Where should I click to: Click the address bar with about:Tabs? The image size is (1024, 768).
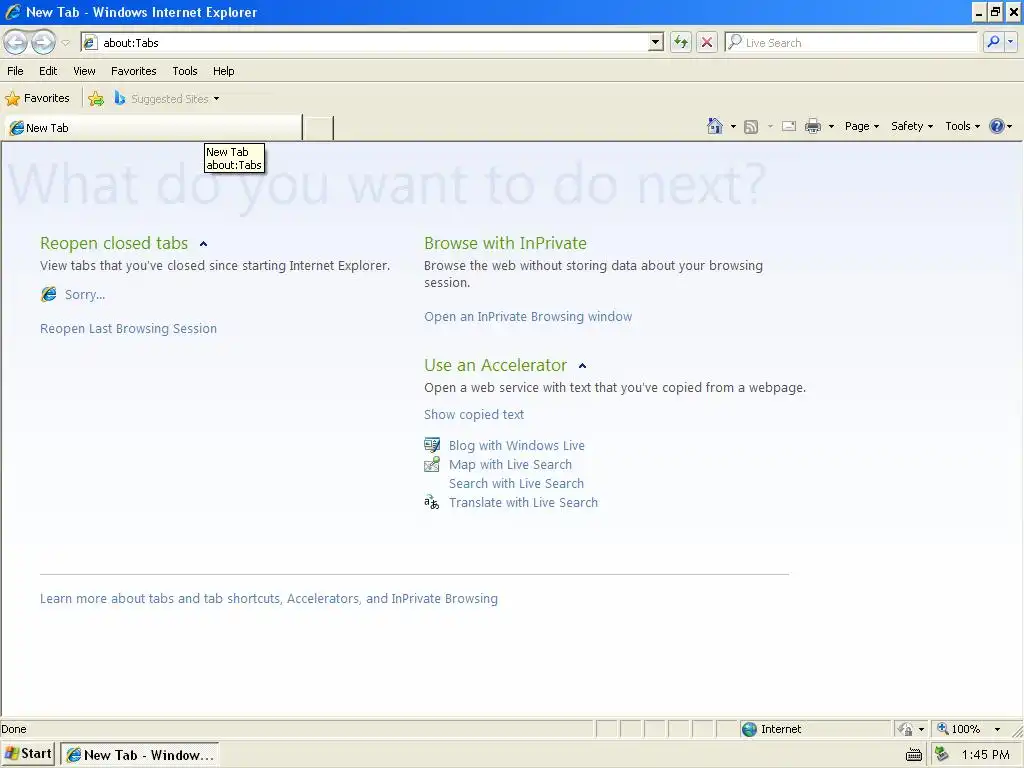[371, 42]
